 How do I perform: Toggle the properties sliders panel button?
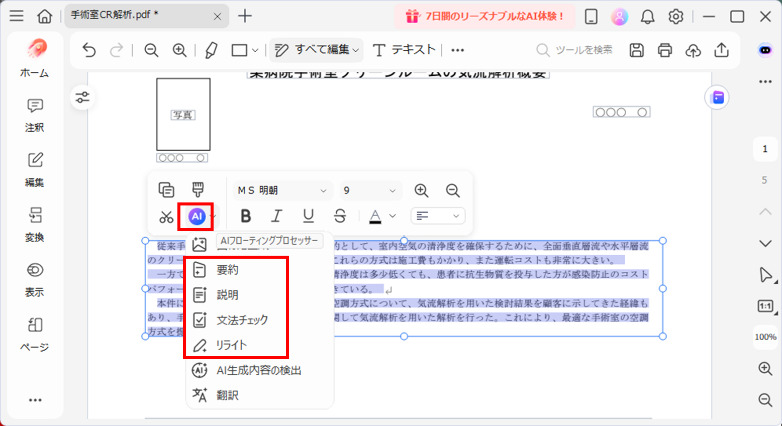(82, 97)
